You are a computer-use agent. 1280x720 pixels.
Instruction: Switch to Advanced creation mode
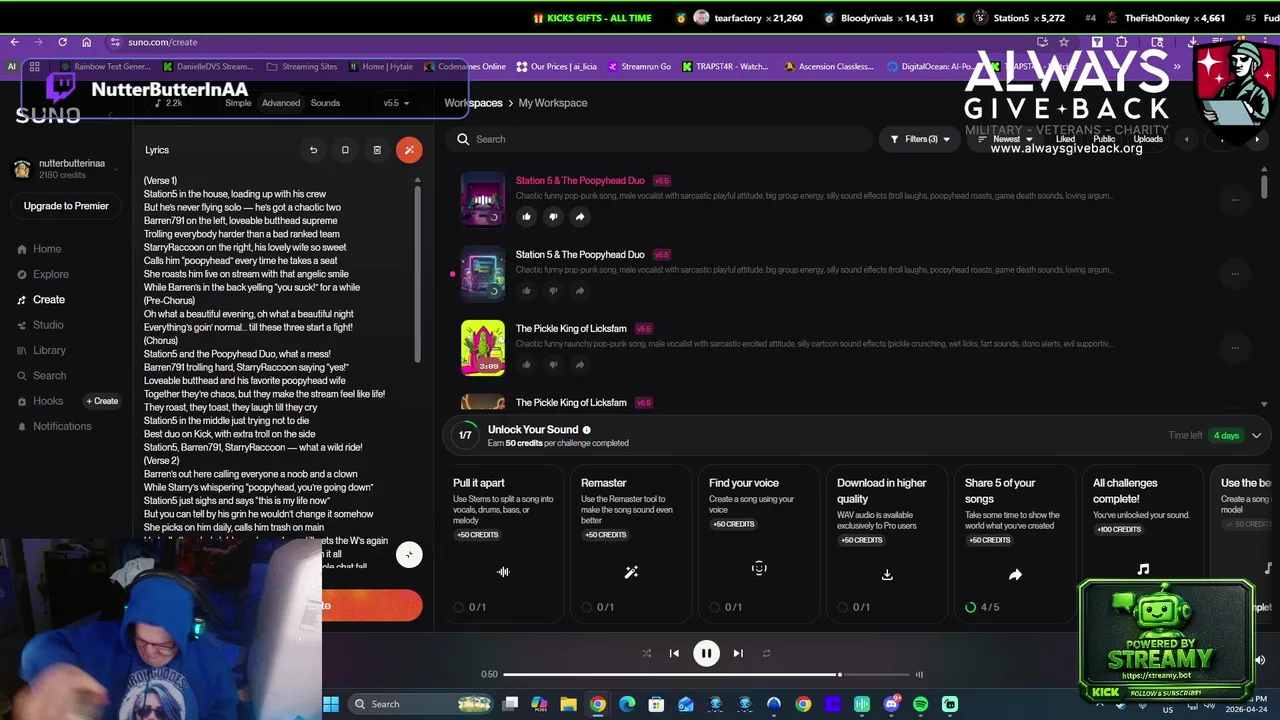281,103
